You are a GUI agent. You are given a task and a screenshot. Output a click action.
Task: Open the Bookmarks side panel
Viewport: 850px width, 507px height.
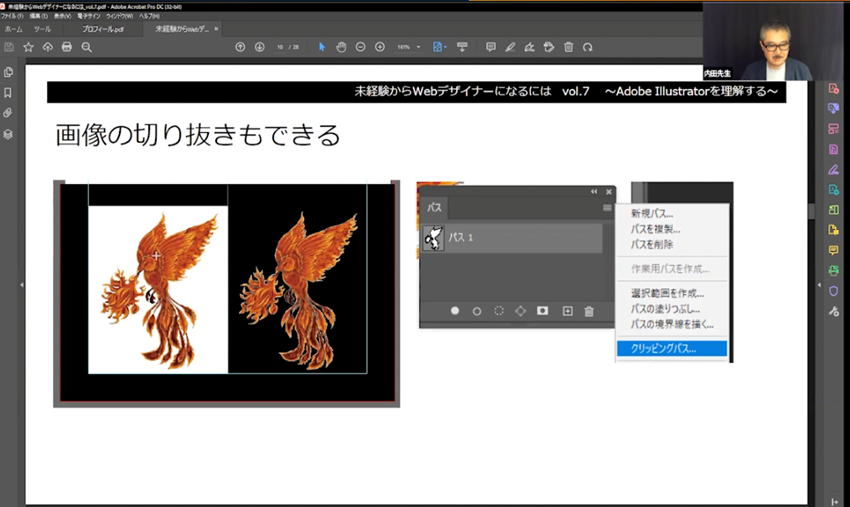[x=8, y=93]
